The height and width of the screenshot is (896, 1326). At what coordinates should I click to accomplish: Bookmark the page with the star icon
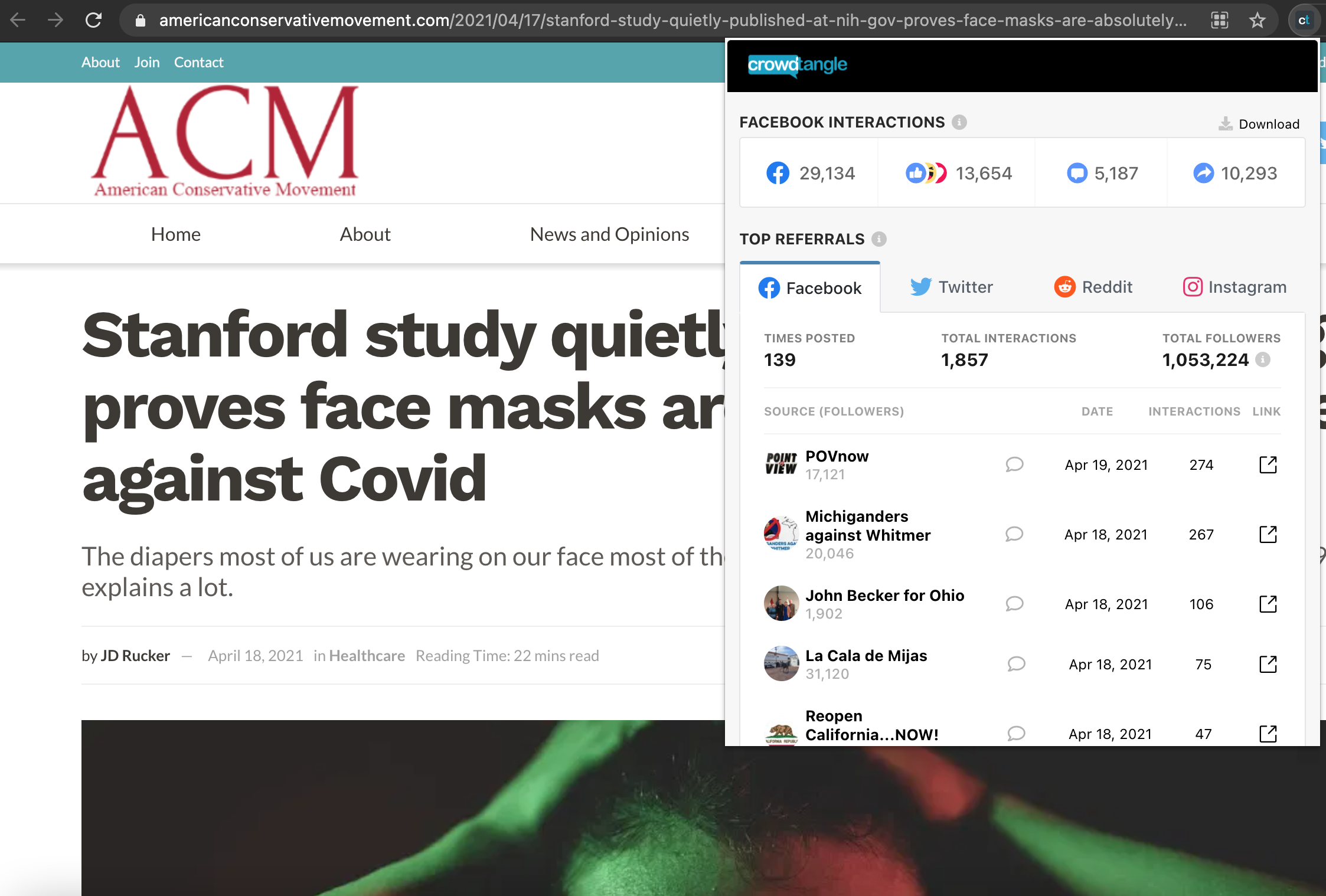coord(1258,21)
